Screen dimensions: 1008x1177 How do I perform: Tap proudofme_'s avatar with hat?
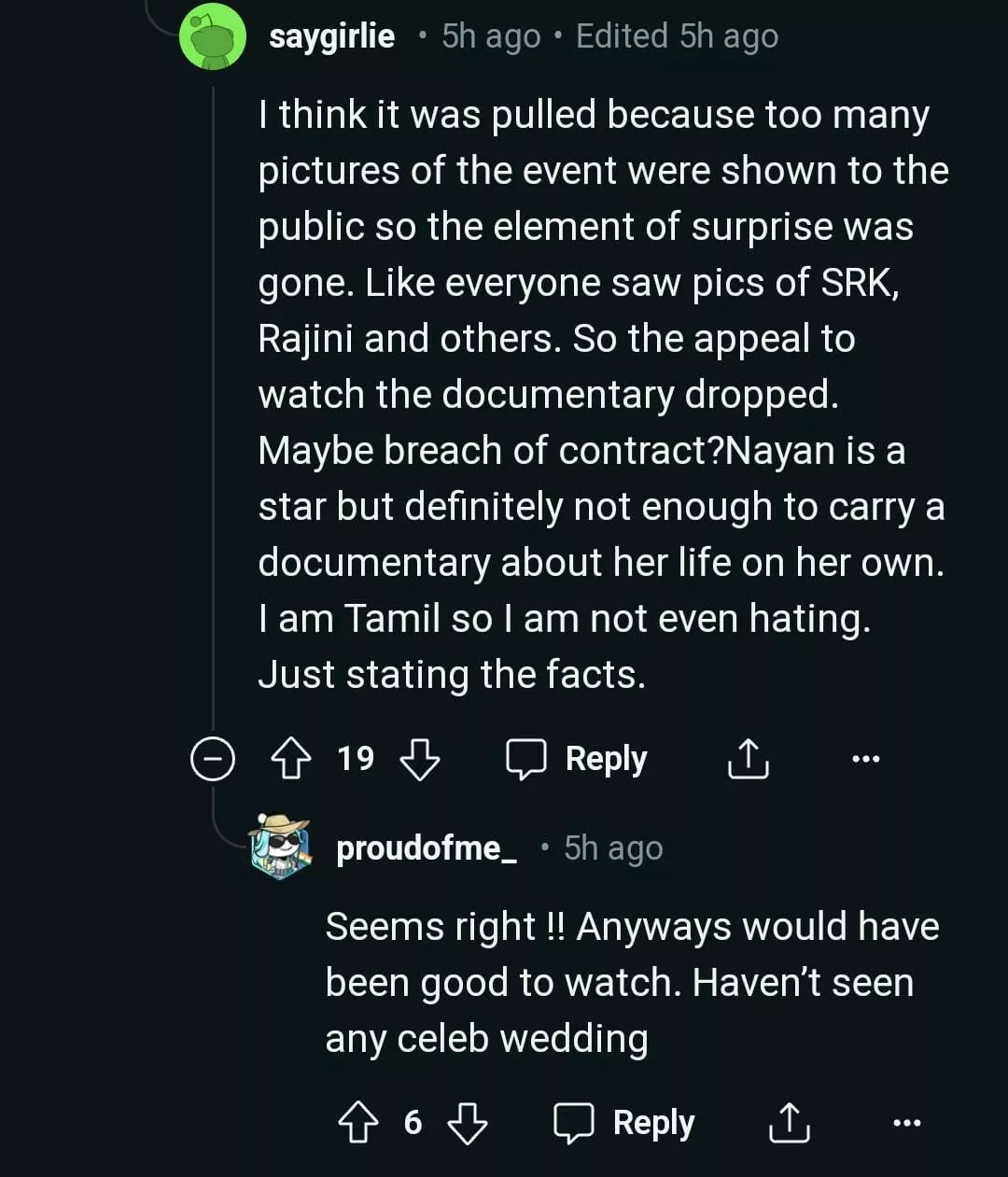click(281, 848)
